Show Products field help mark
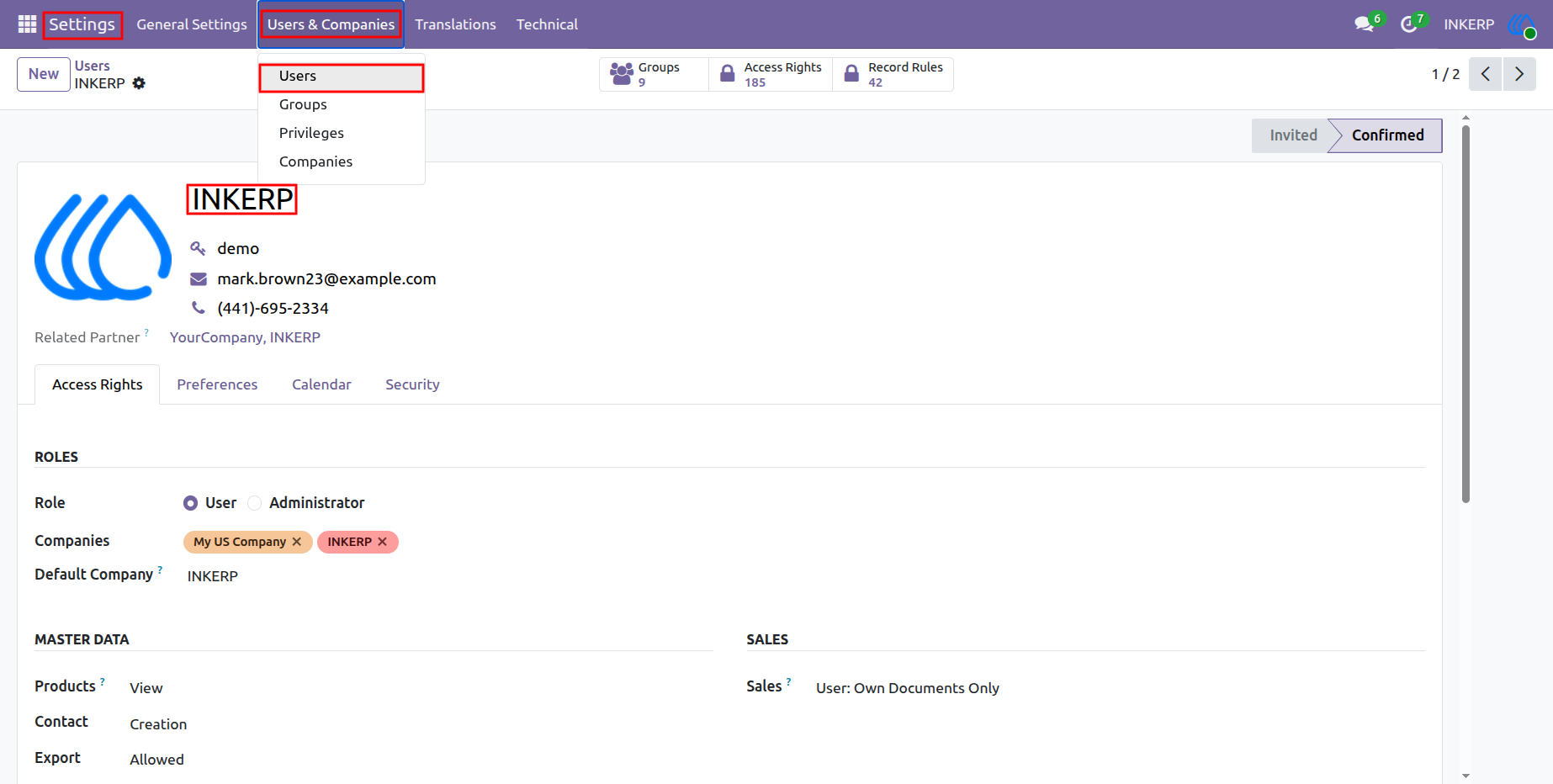The image size is (1553, 784). pyautogui.click(x=103, y=681)
